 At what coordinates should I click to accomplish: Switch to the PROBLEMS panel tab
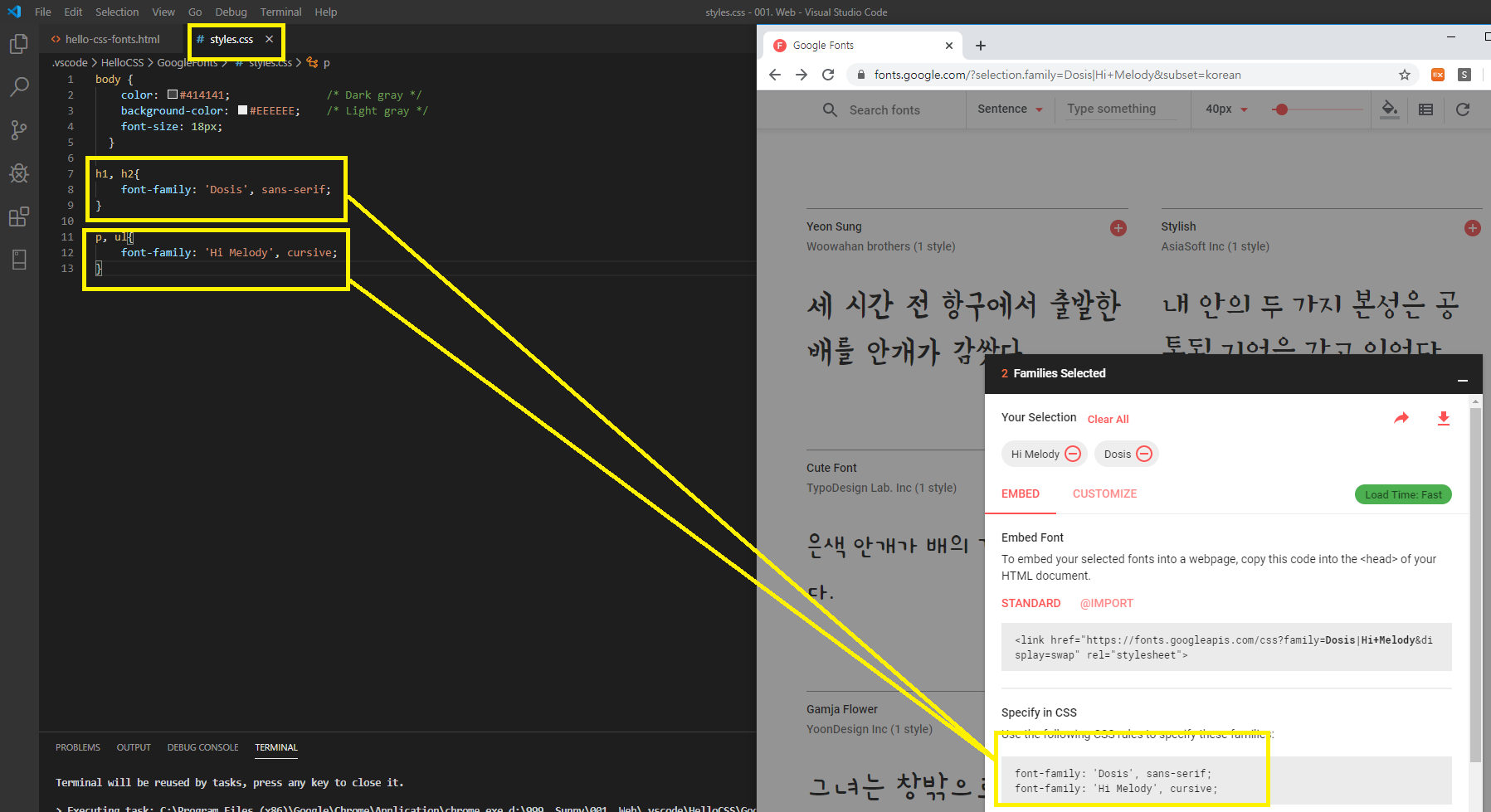tap(78, 747)
